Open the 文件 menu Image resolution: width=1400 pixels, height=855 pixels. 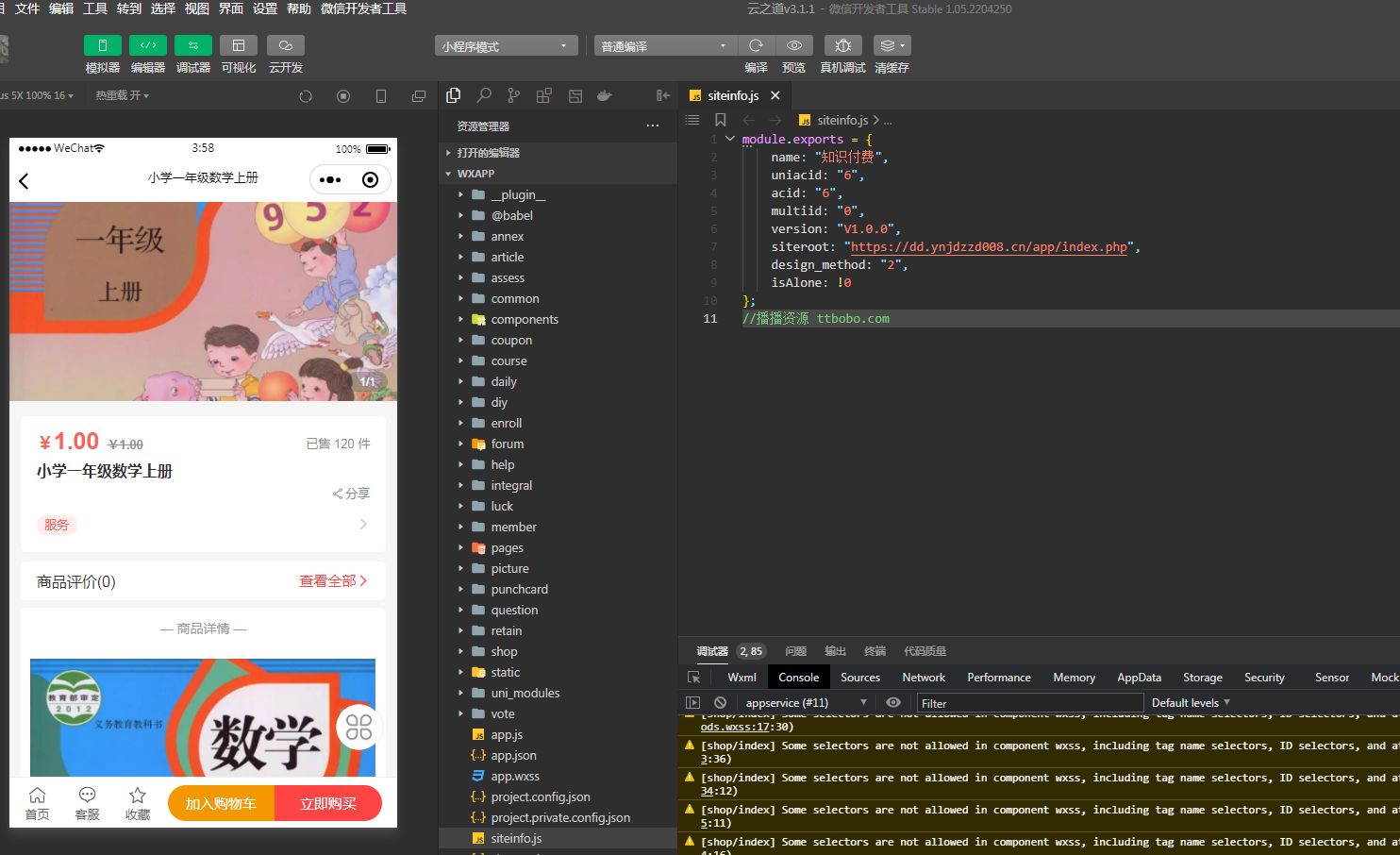[x=27, y=8]
